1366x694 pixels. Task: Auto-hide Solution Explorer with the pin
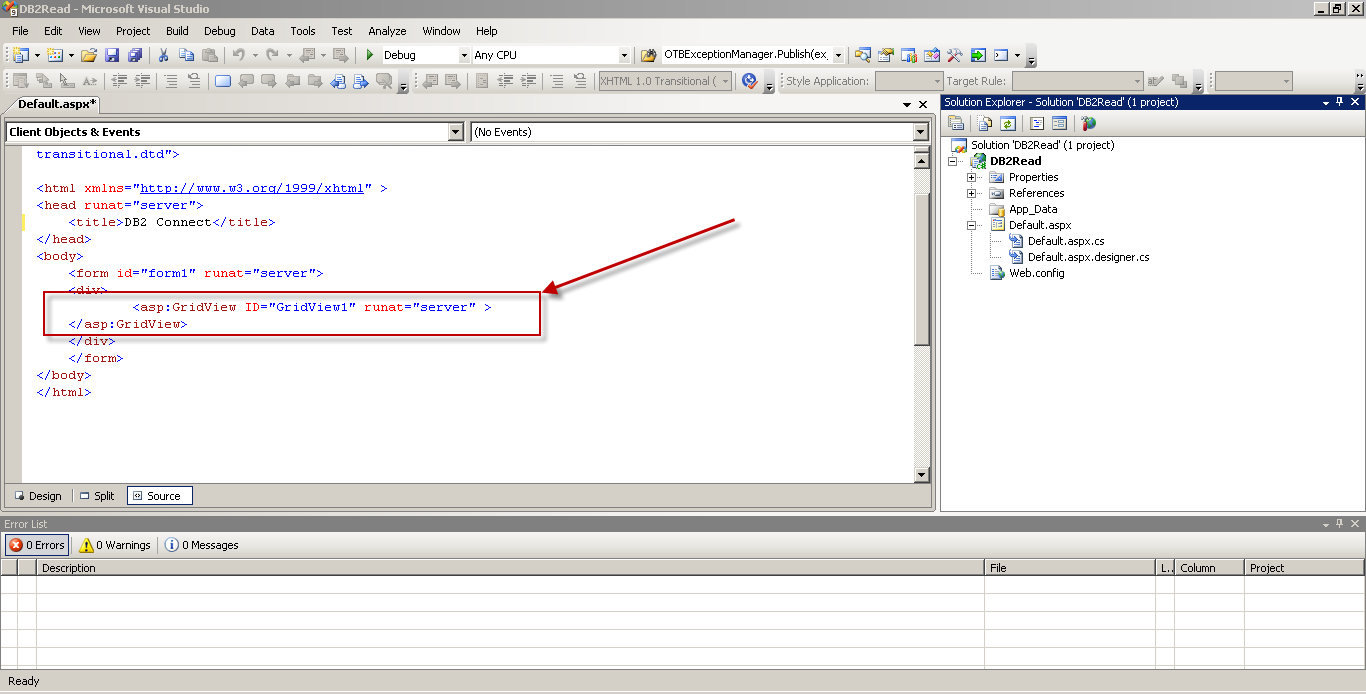coord(1339,102)
